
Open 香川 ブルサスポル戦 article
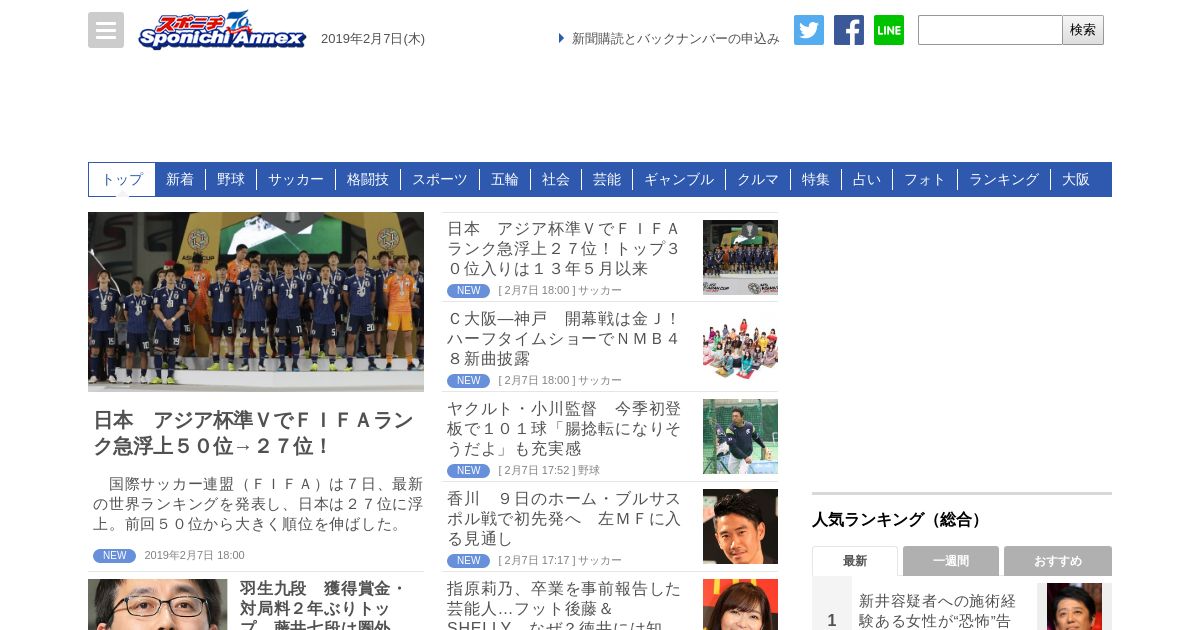[x=564, y=519]
